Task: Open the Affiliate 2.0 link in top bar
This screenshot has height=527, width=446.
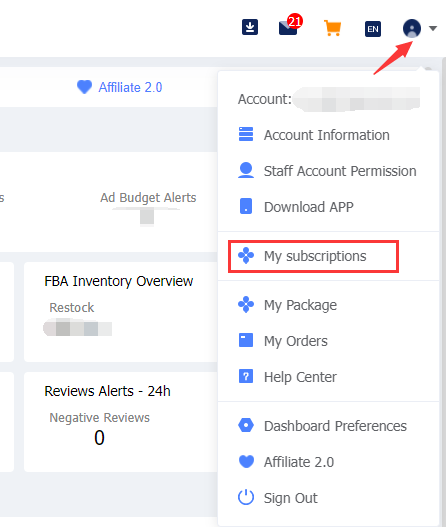Action: (120, 87)
